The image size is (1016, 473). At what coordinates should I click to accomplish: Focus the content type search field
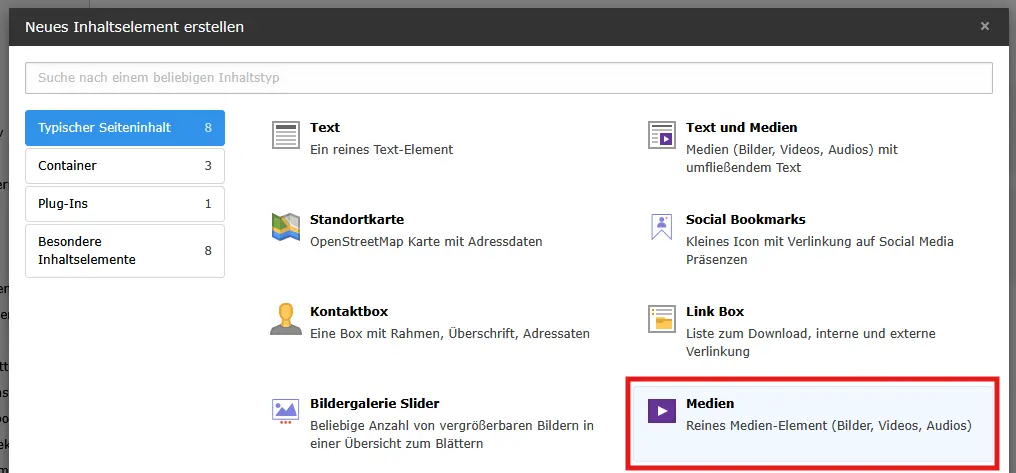[x=508, y=77]
